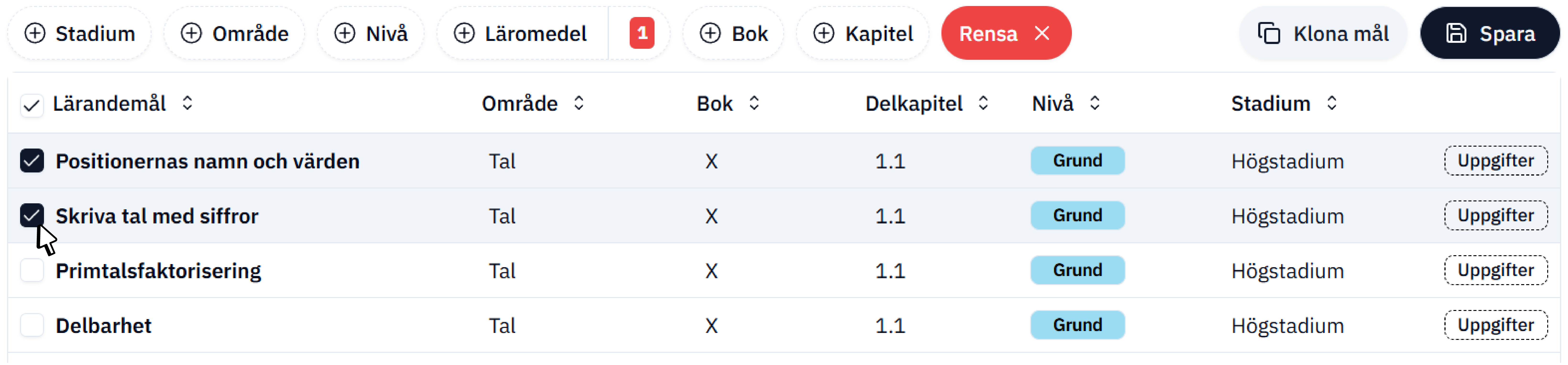Uncheck the row Skriva tal med siffror

(32, 215)
